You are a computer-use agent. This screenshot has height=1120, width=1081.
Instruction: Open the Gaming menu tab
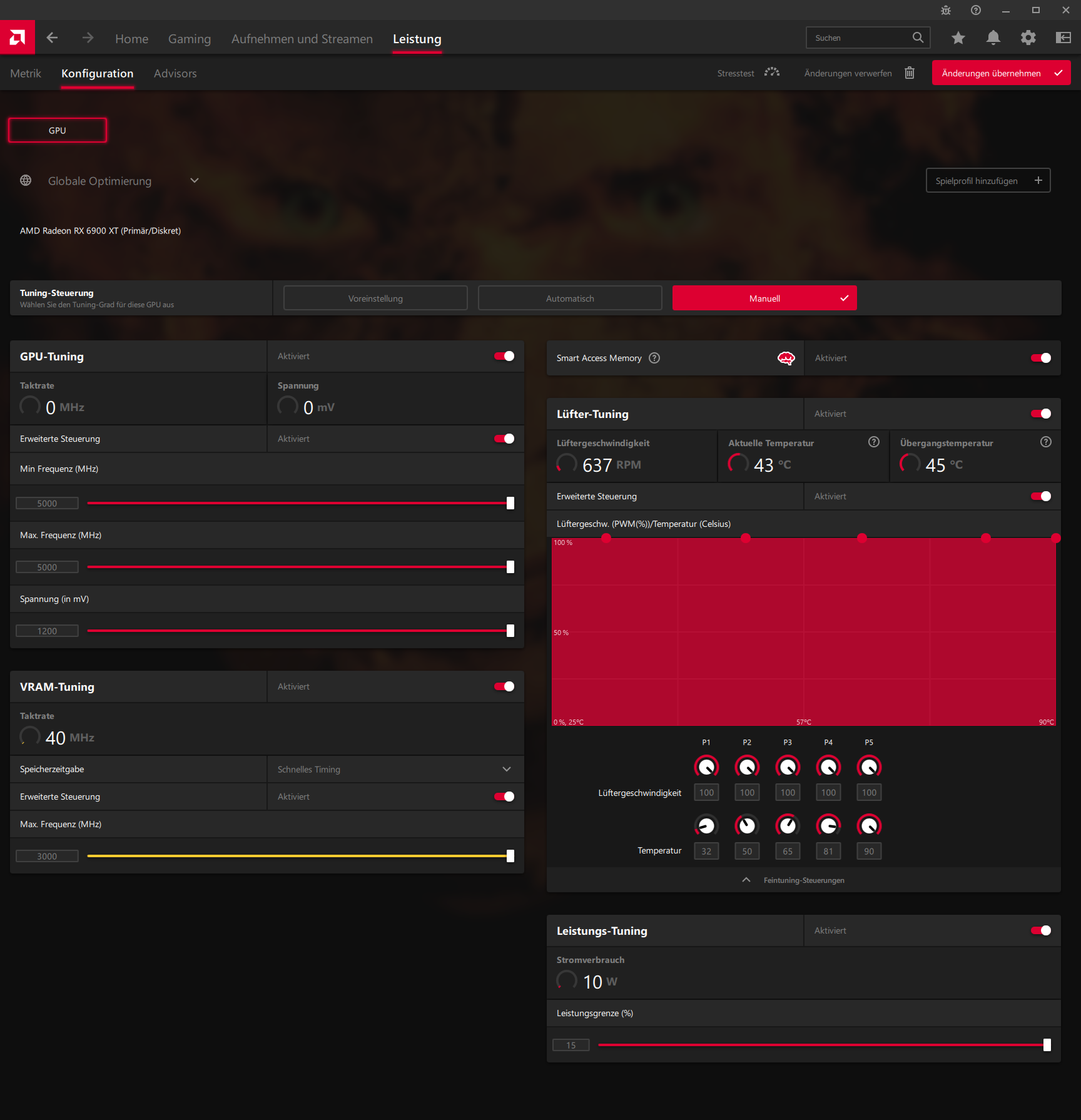click(190, 39)
